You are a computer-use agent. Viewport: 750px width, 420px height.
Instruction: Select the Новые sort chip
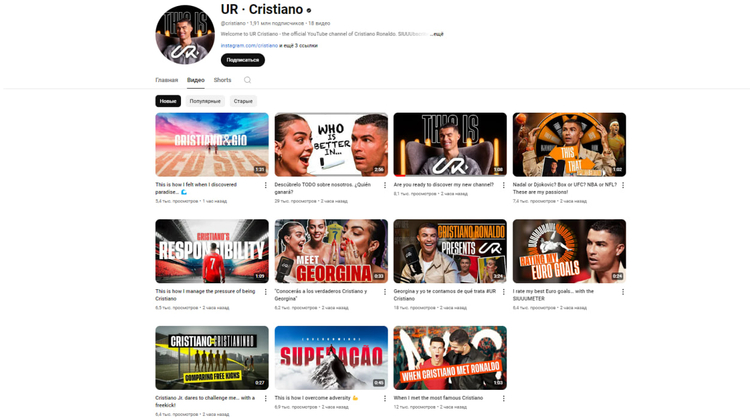coord(168,101)
